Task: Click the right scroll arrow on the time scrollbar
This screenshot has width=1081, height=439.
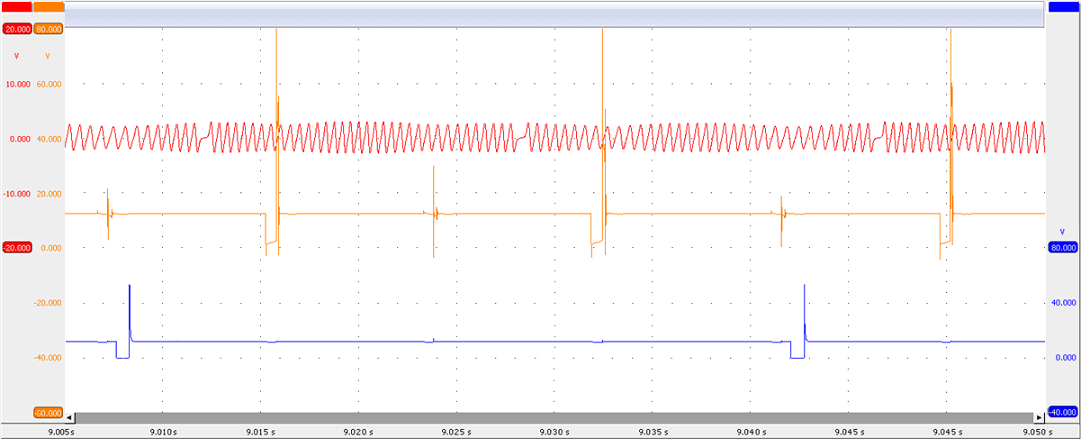Action: coord(1039,417)
